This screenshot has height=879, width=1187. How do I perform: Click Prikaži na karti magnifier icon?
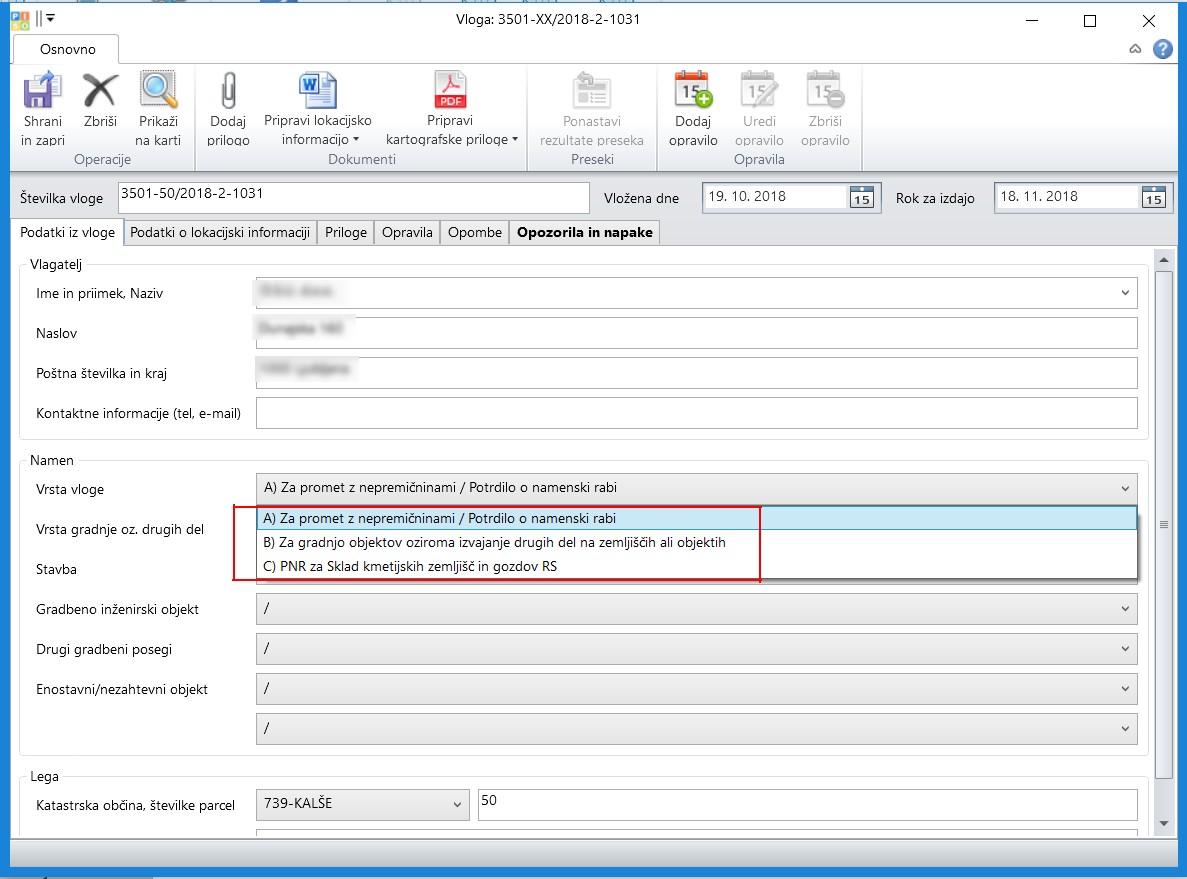[158, 92]
